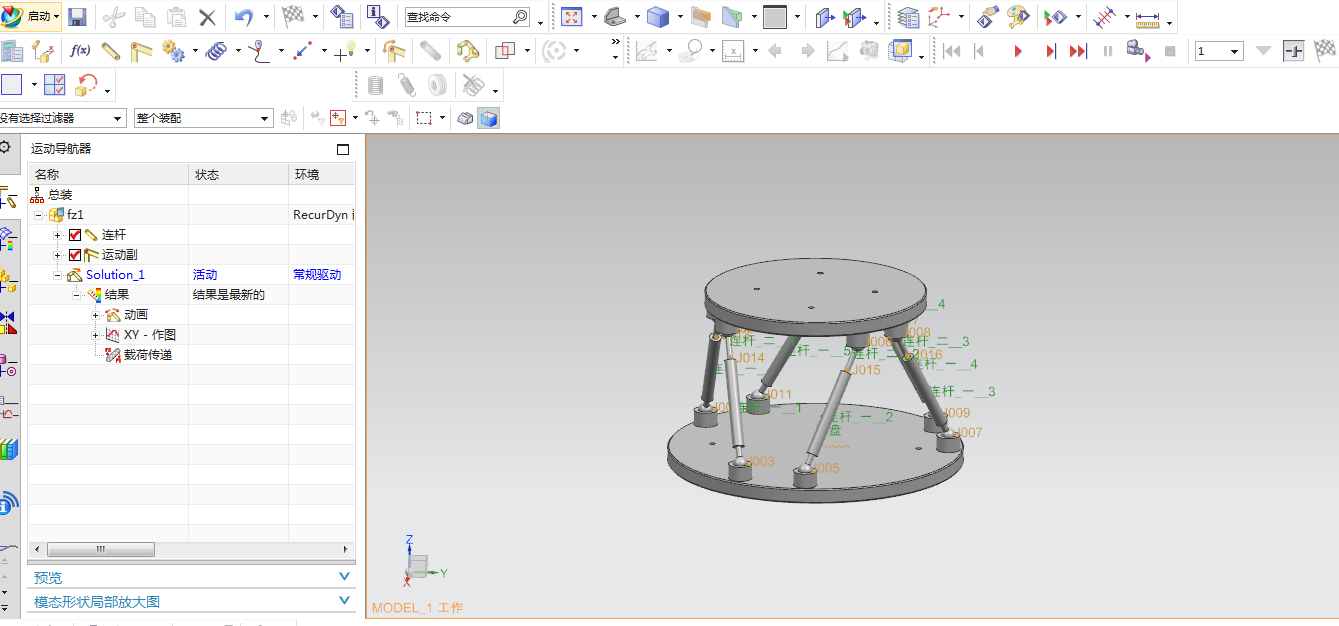The width and height of the screenshot is (1339, 626).
Task: Select the spring connector tool
Action: pos(216,50)
